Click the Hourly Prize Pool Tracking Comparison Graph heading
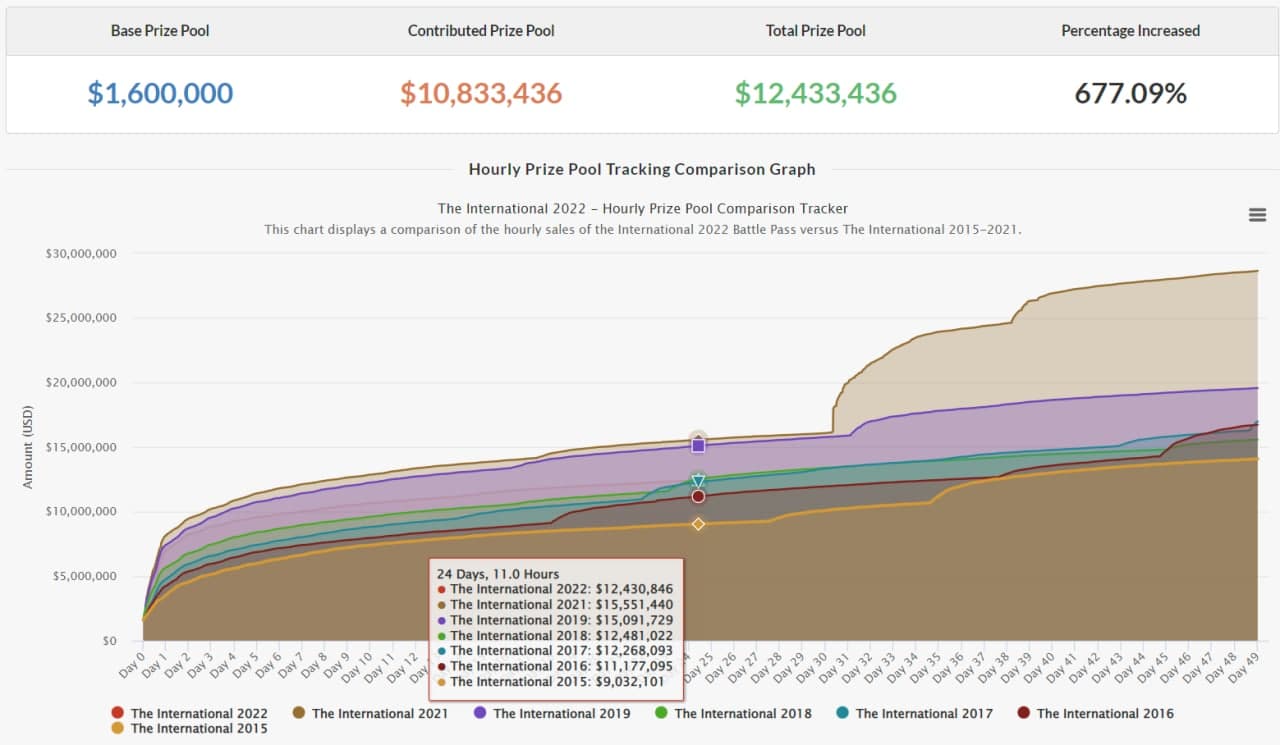 pyautogui.click(x=642, y=169)
